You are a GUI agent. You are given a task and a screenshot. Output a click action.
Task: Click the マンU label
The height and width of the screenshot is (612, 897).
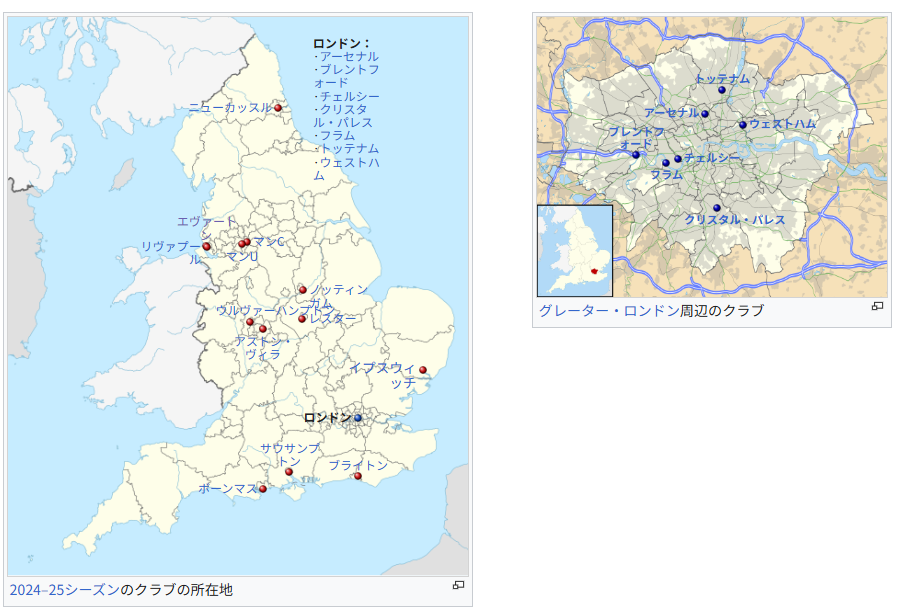(x=242, y=257)
